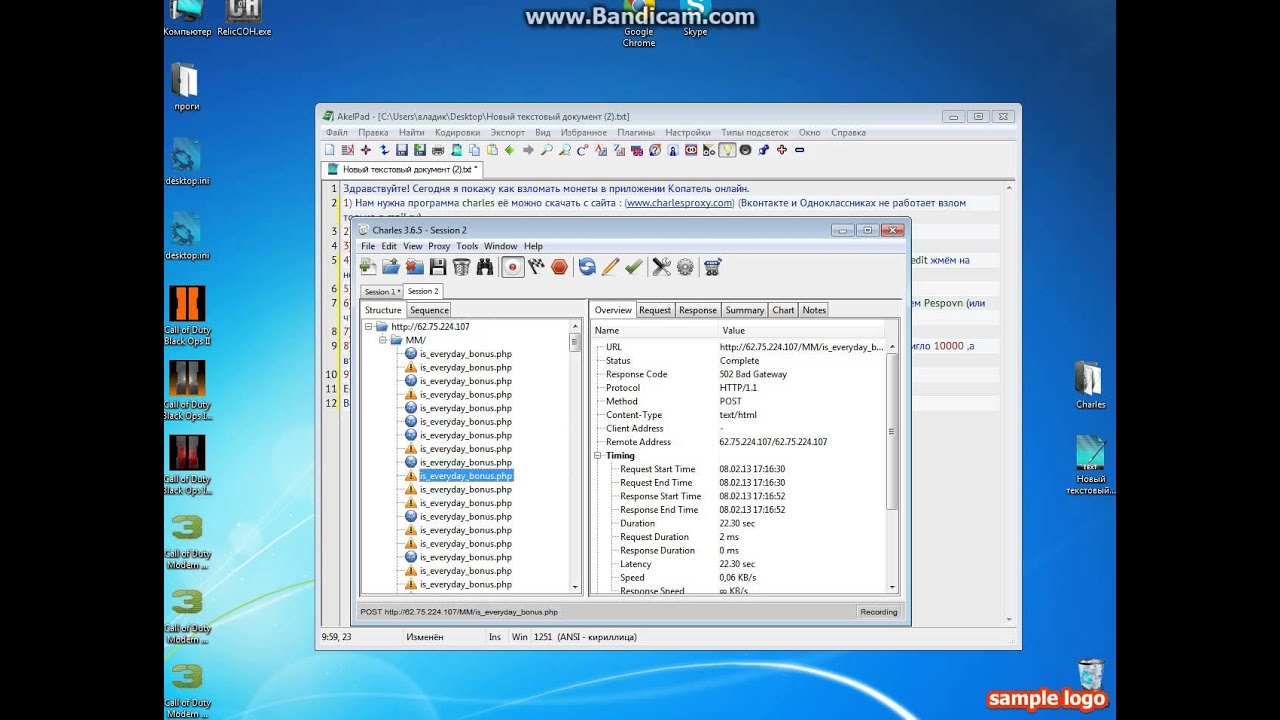Click the Structure tree scrollbar up arrow
This screenshot has width=1280, height=720.
(575, 326)
